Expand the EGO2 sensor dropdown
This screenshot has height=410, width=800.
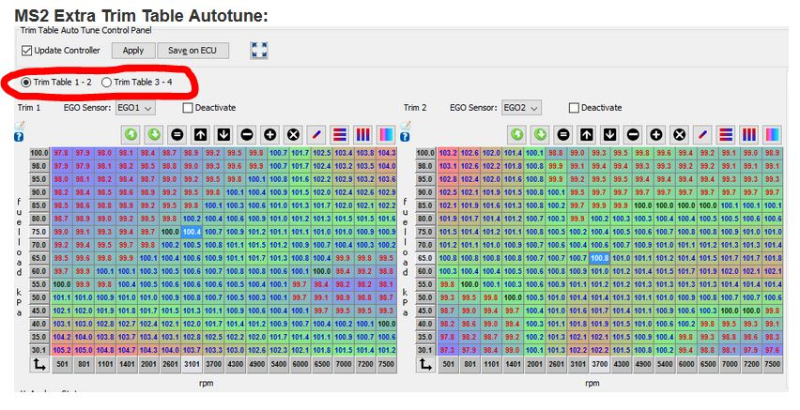tap(522, 108)
